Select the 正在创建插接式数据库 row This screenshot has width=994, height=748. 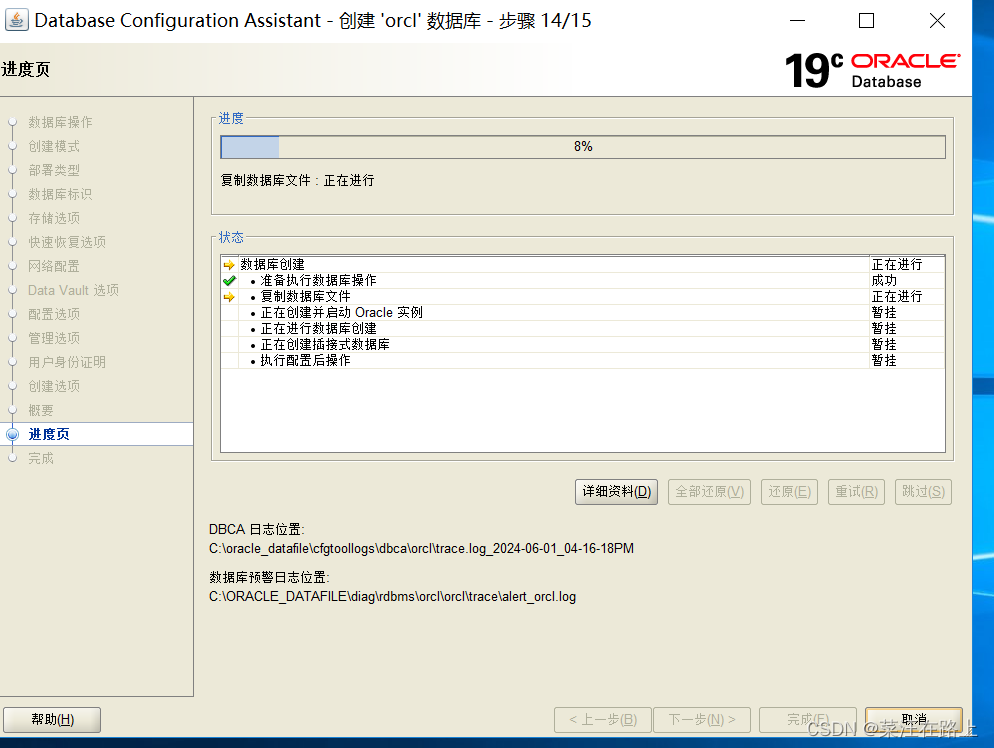pos(583,344)
